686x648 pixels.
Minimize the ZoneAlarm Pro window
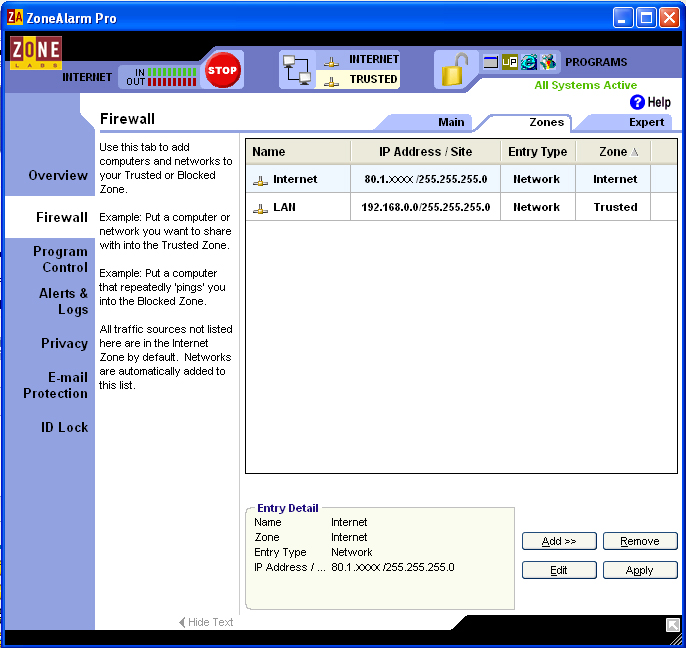[x=623, y=18]
